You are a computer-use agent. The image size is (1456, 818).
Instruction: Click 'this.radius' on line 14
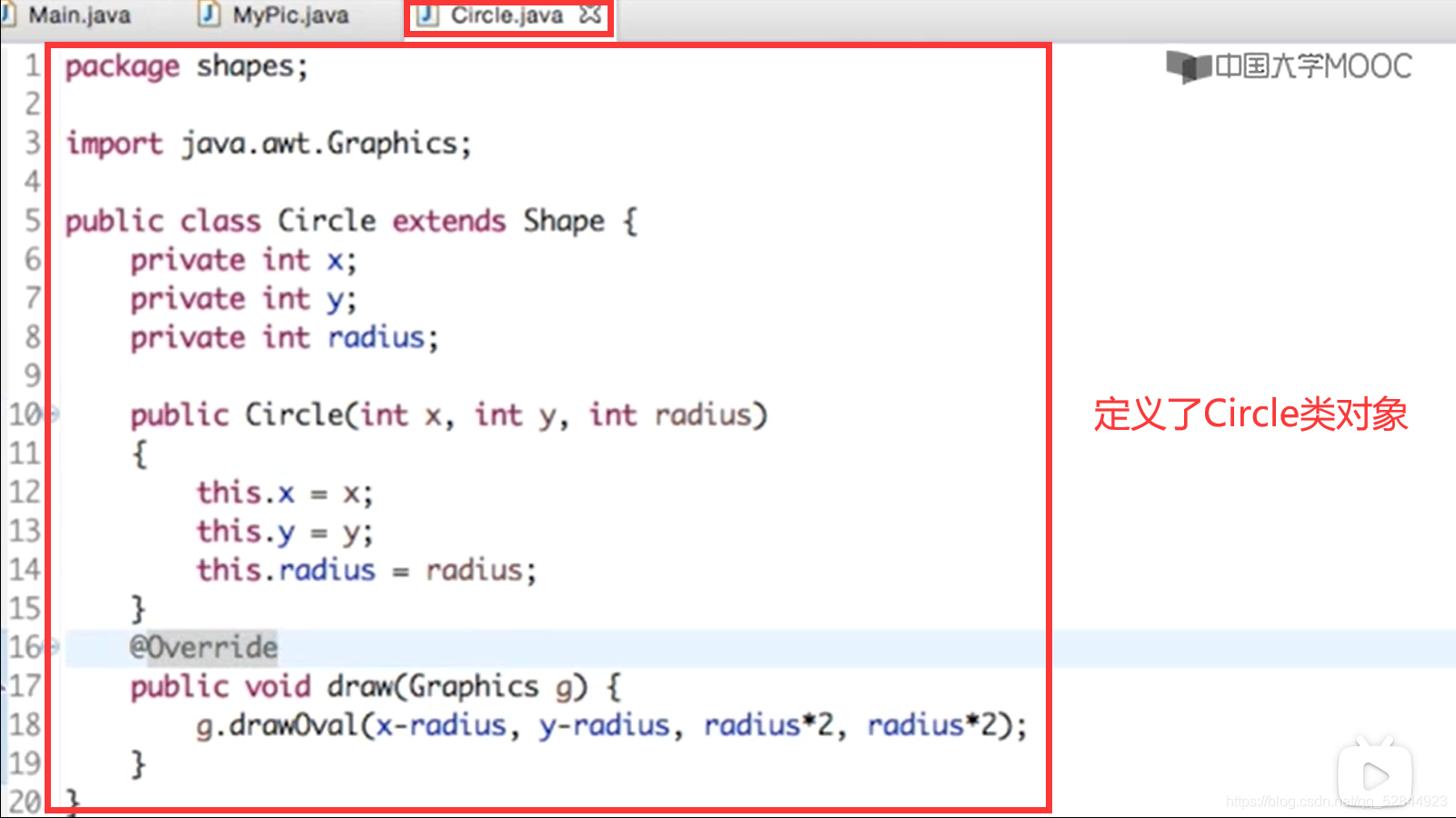286,570
